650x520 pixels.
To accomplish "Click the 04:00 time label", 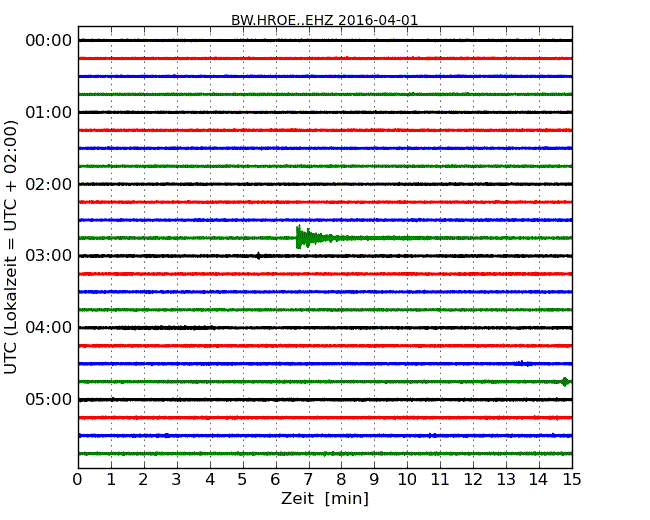I will pyautogui.click(x=49, y=328).
